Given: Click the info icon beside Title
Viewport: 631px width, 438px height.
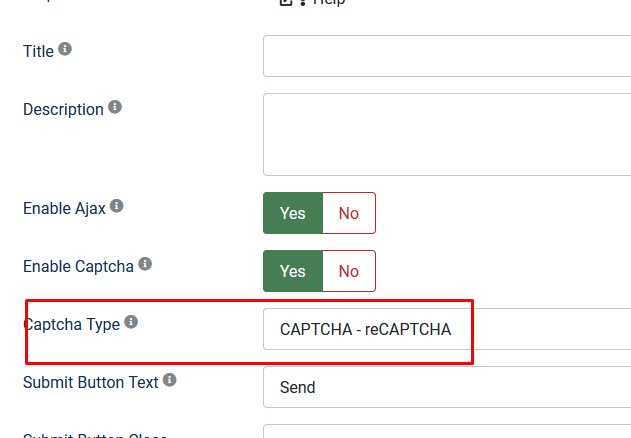Looking at the screenshot, I should [65, 49].
